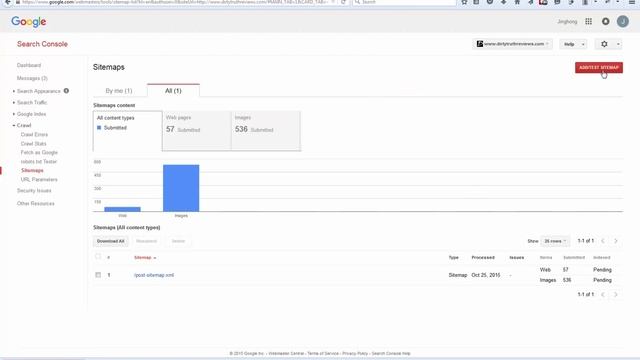
Task: Open URL Parameters in sidebar
Action: pyautogui.click(x=39, y=179)
